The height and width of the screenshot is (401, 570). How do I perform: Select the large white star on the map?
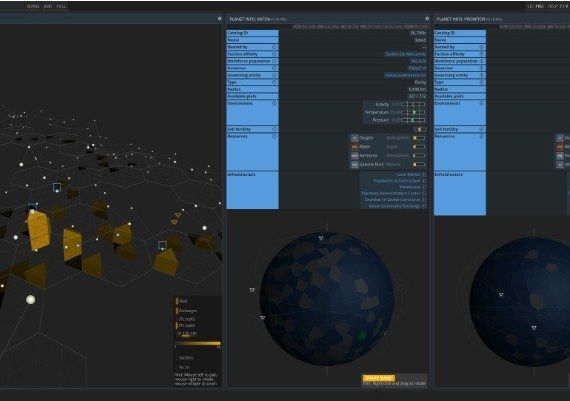coord(31,300)
